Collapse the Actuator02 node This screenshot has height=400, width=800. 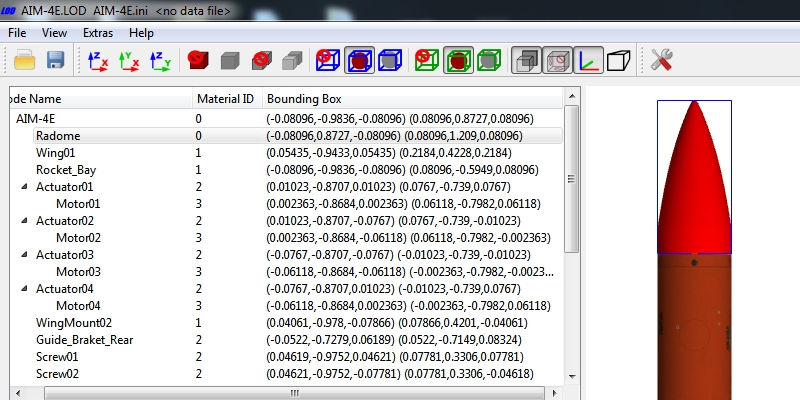(24, 220)
